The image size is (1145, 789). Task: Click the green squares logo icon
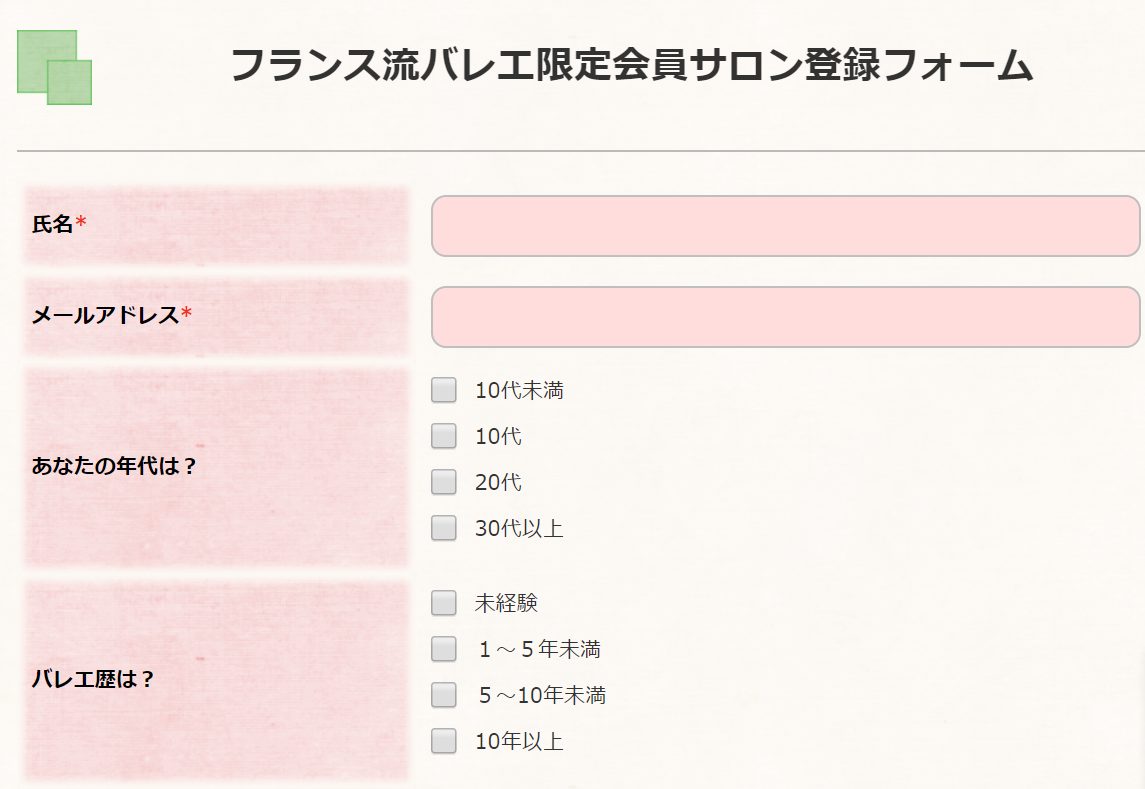click(x=55, y=67)
